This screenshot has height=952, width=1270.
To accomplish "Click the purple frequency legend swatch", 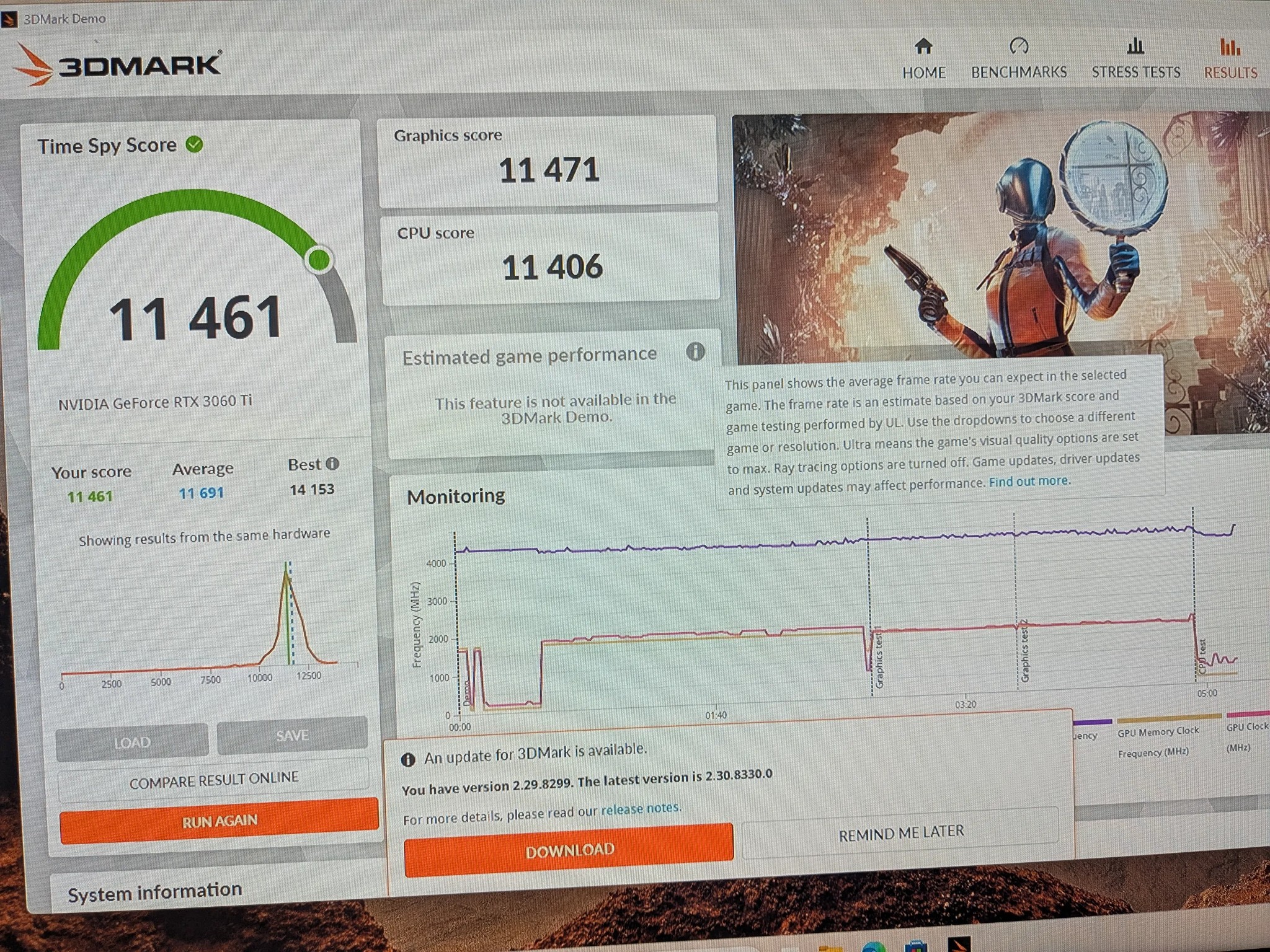I will tap(1092, 721).
